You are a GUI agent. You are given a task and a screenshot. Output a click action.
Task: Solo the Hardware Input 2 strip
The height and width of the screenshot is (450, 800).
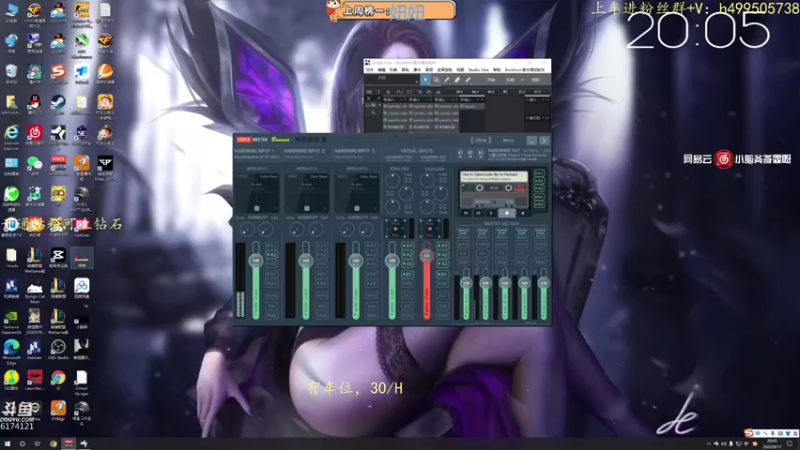[x=321, y=306]
